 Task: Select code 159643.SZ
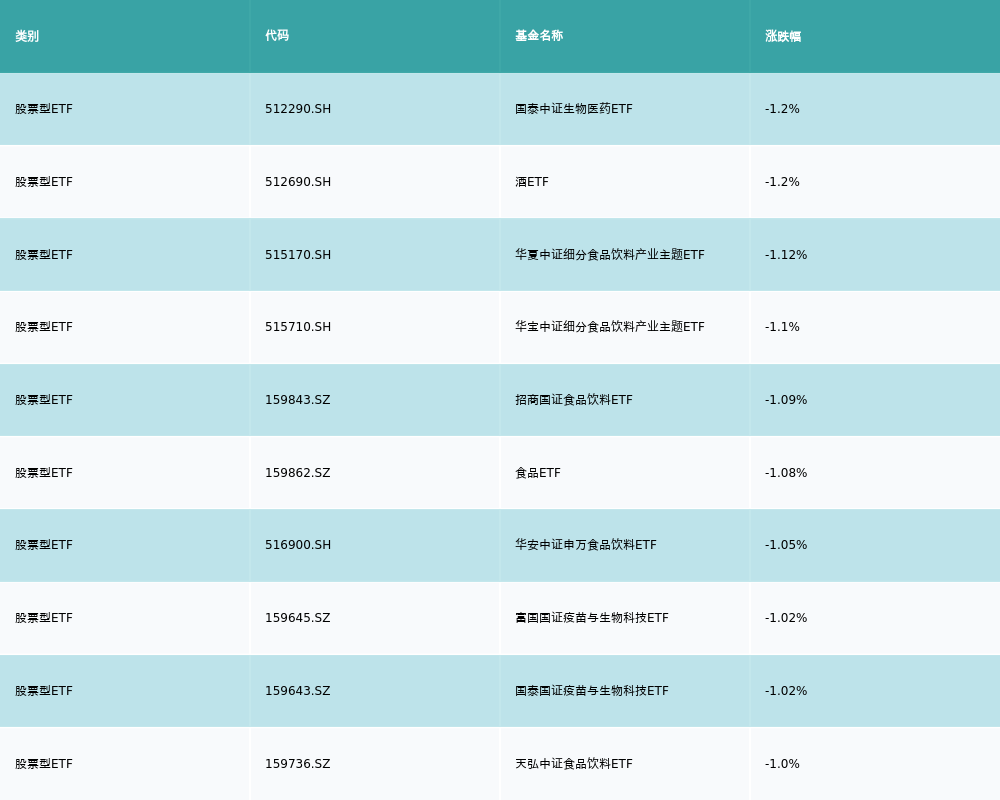click(298, 691)
